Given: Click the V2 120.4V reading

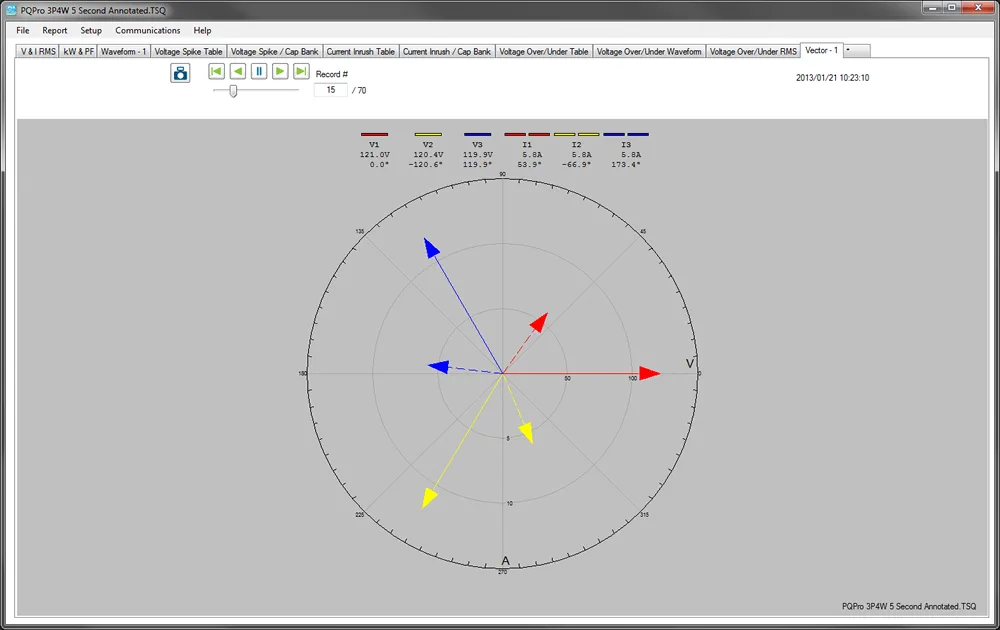Looking at the screenshot, I should tap(428, 154).
